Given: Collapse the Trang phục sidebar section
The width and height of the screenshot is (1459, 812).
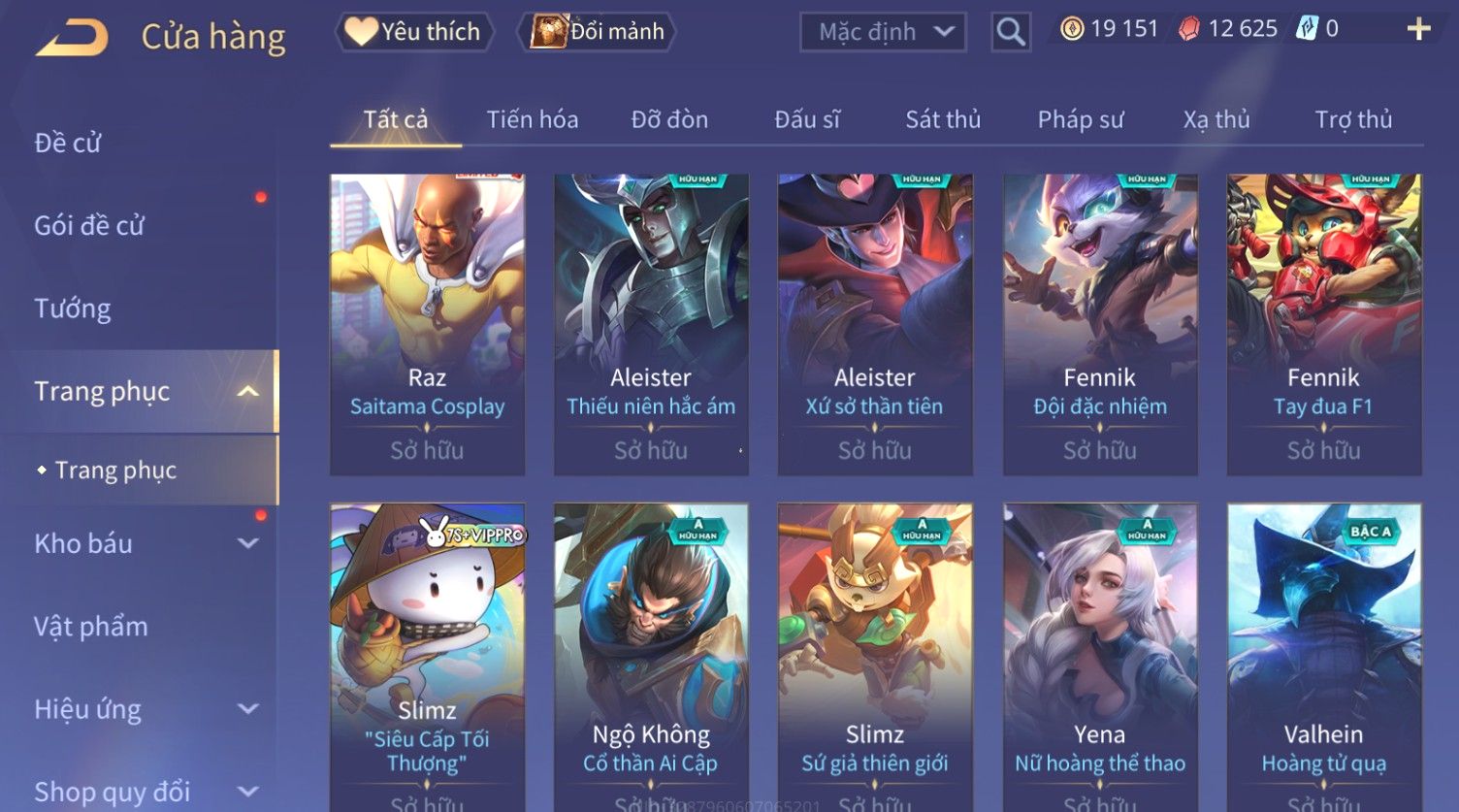Looking at the screenshot, I should tap(248, 392).
